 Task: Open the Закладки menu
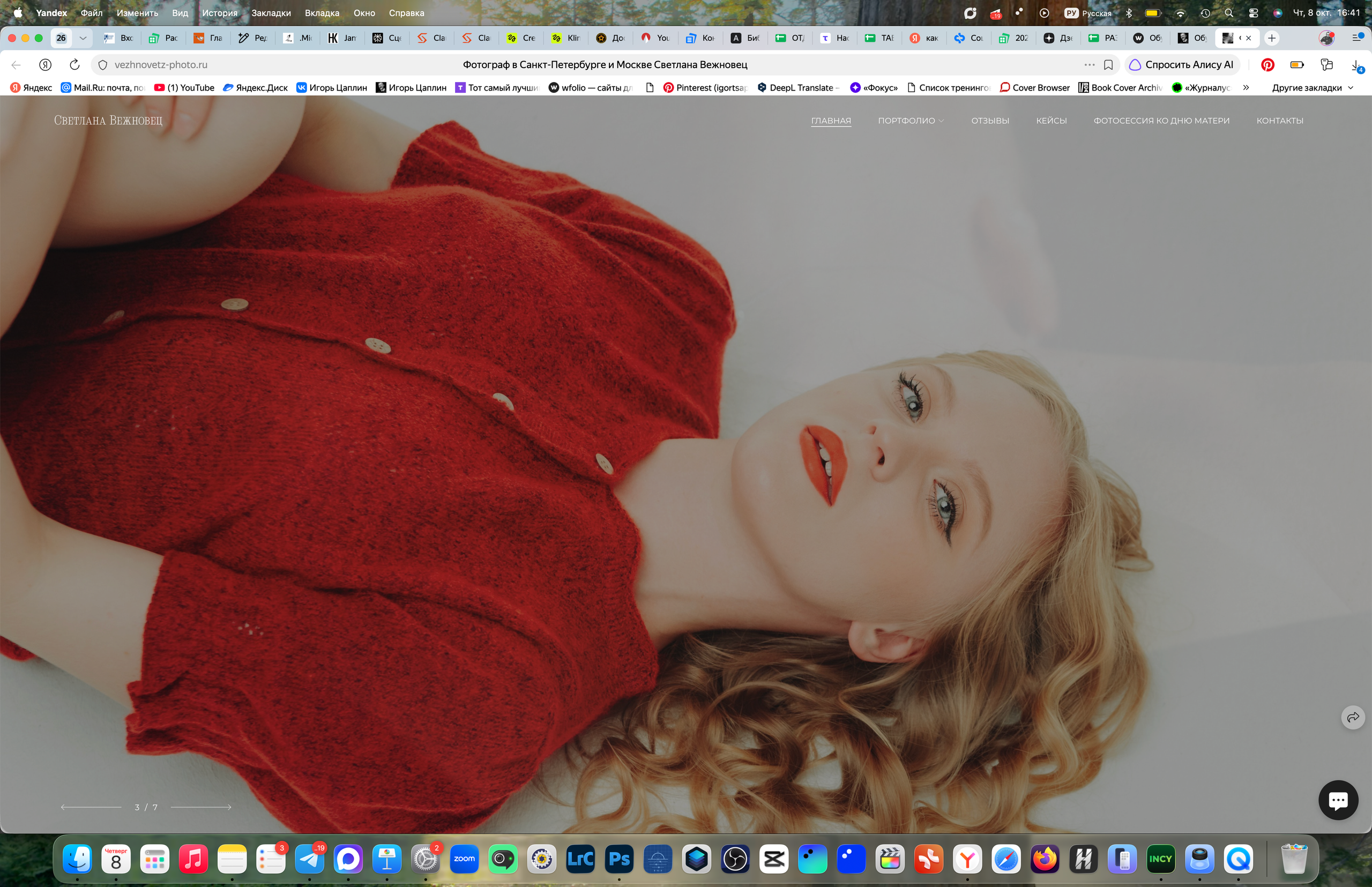(271, 13)
